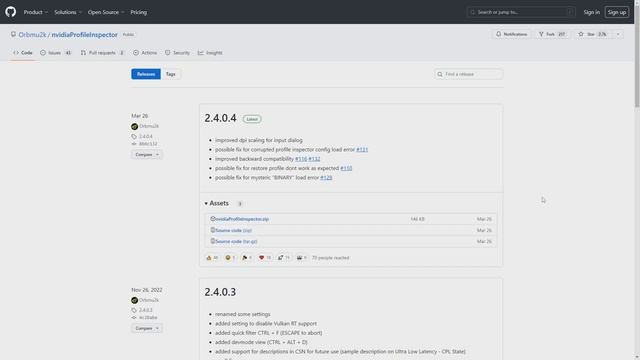Open issue #130 link
Screen dimensions: 640x360
click(346, 168)
